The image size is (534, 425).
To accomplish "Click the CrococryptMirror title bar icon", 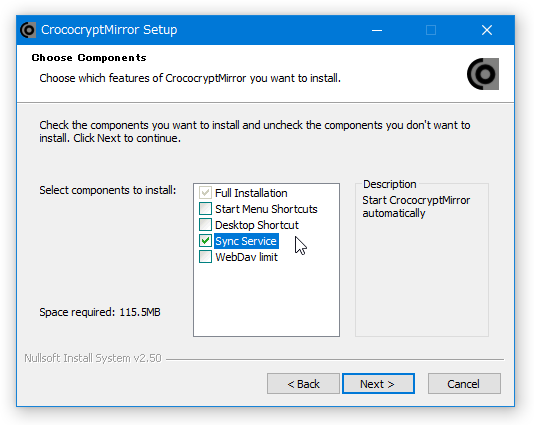I will click(x=28, y=30).
